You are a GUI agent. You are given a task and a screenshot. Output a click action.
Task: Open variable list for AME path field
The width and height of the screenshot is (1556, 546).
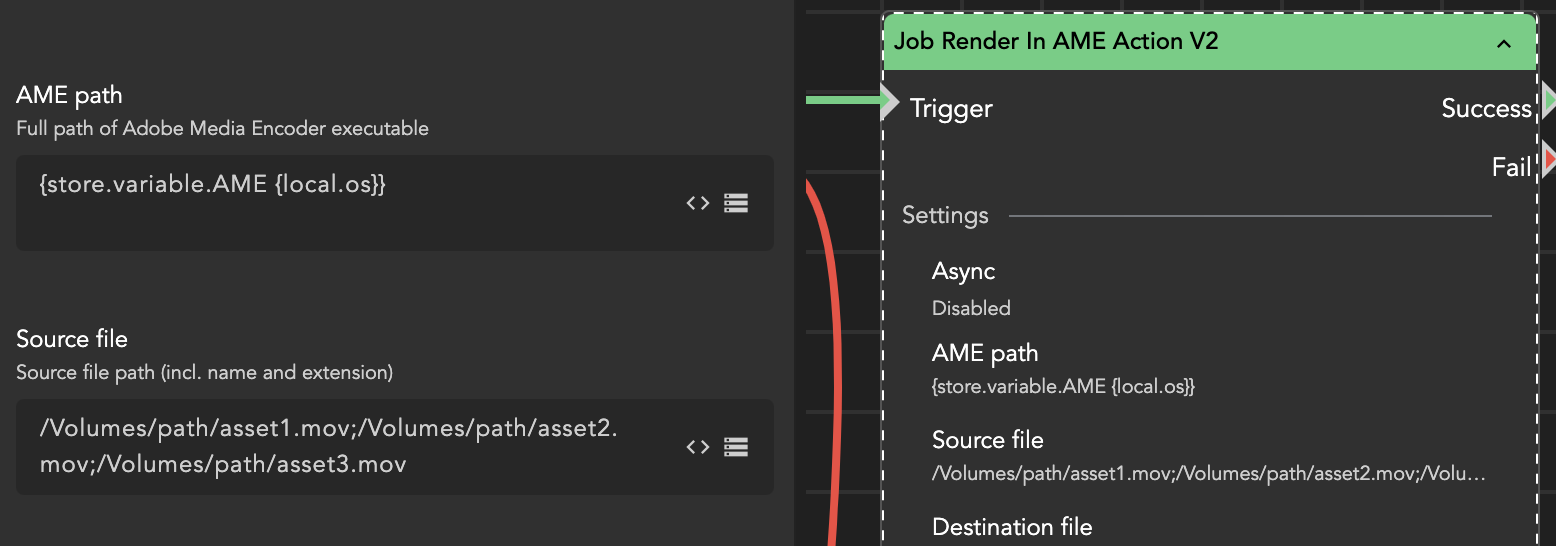[x=736, y=203]
